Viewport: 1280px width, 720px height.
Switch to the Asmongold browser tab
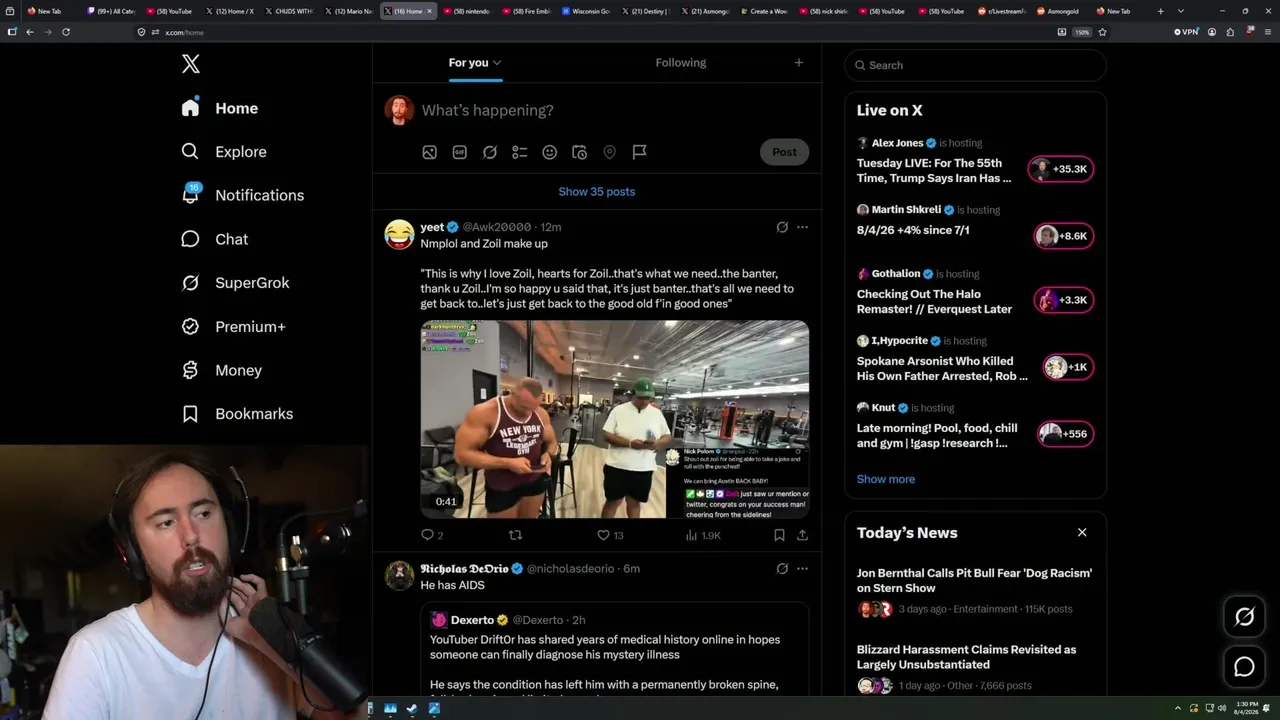[1058, 11]
